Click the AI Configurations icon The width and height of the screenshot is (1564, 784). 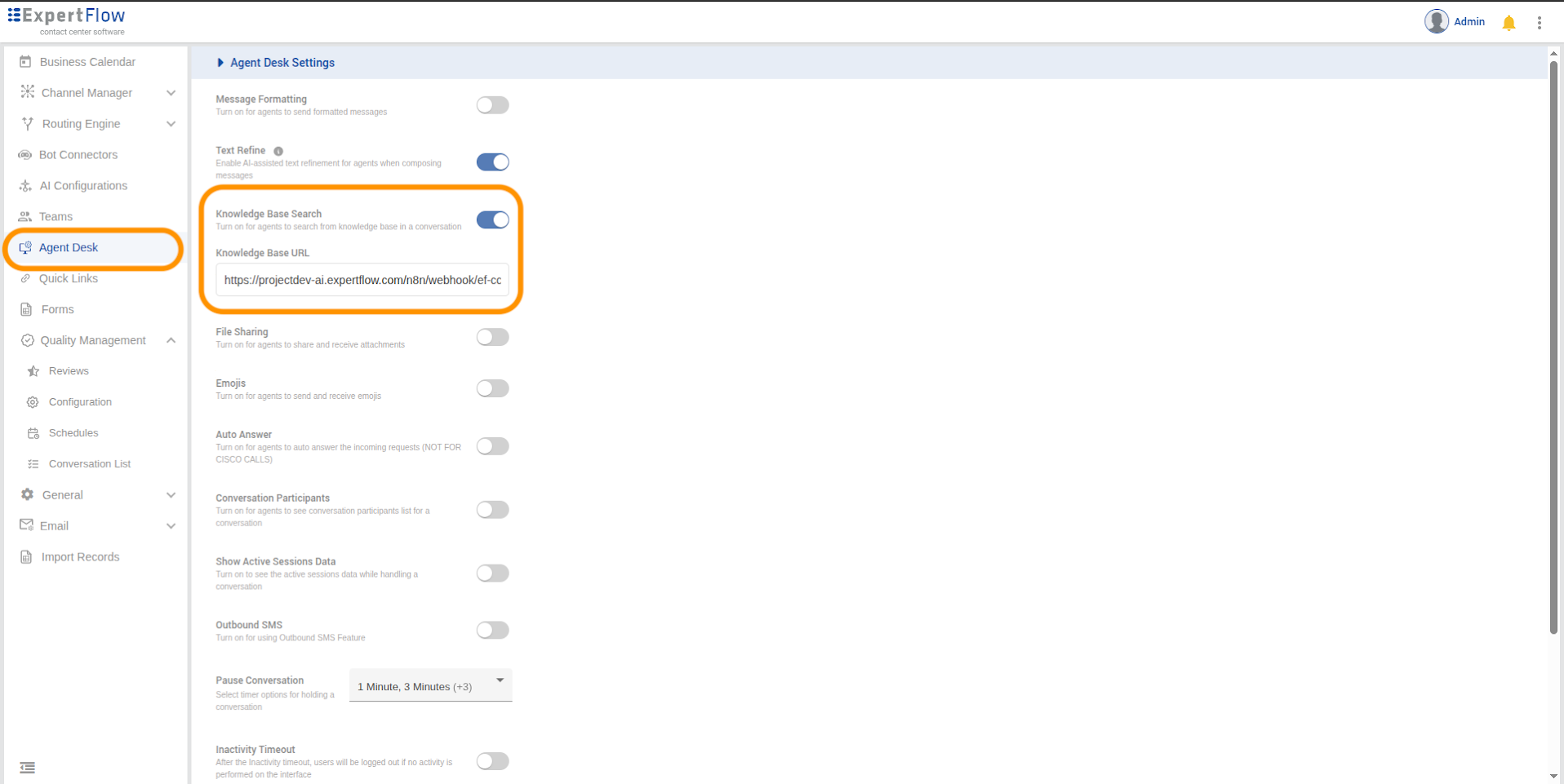(25, 185)
